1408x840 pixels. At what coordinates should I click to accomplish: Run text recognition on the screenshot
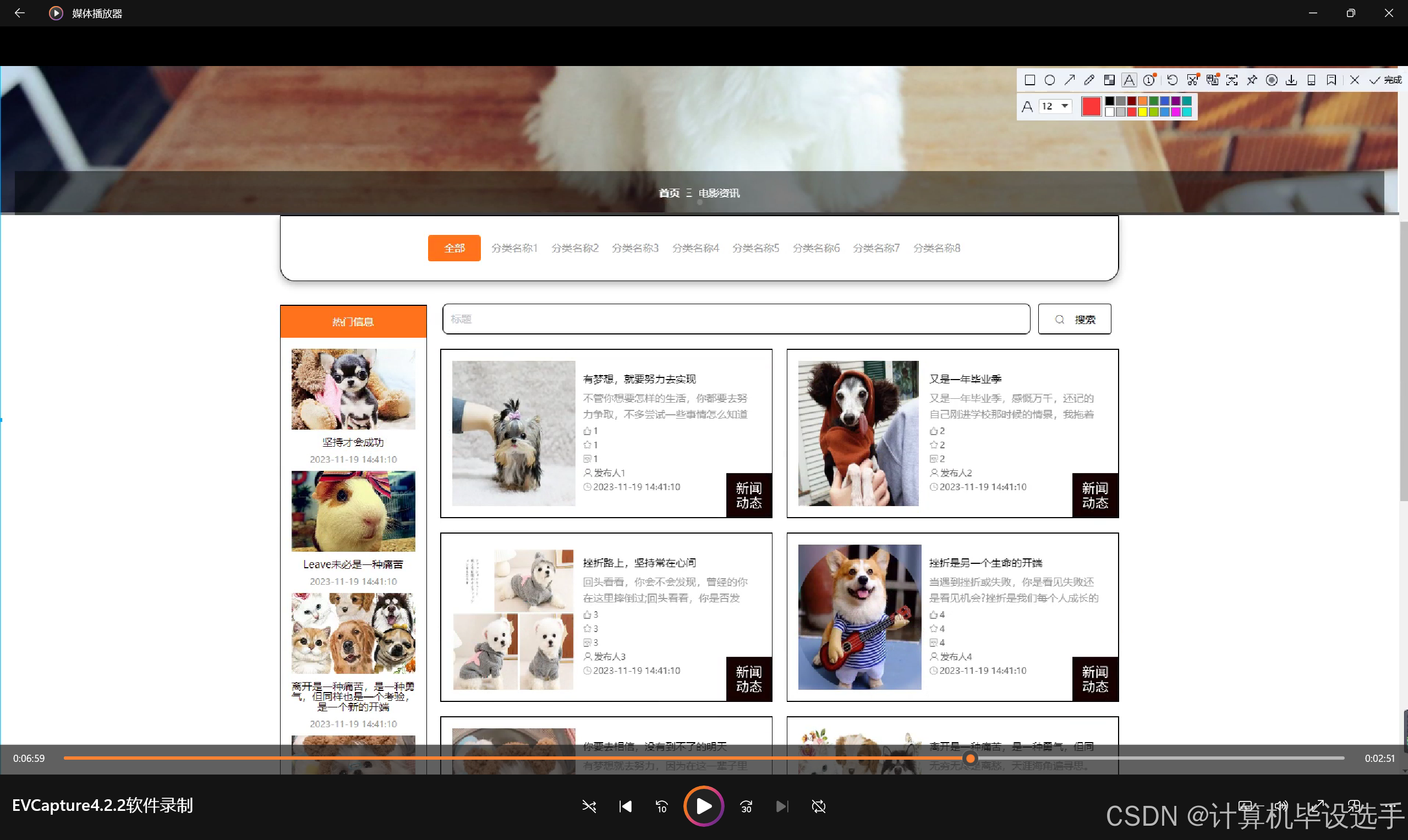(x=1232, y=80)
